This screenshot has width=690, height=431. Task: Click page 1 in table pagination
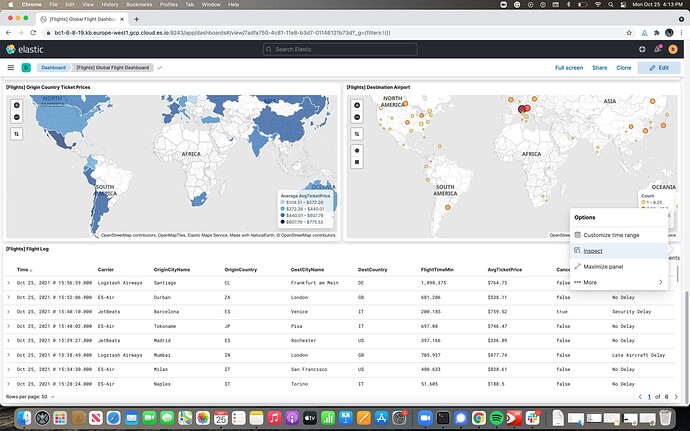click(649, 397)
